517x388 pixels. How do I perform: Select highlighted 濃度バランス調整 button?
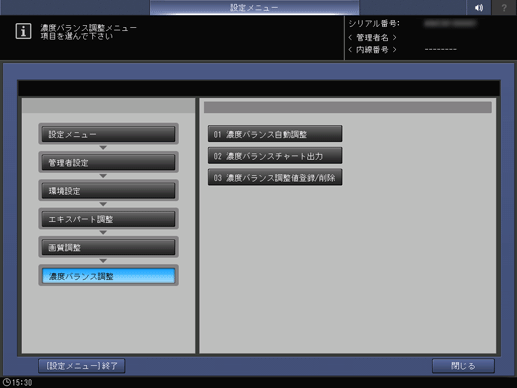coord(108,276)
